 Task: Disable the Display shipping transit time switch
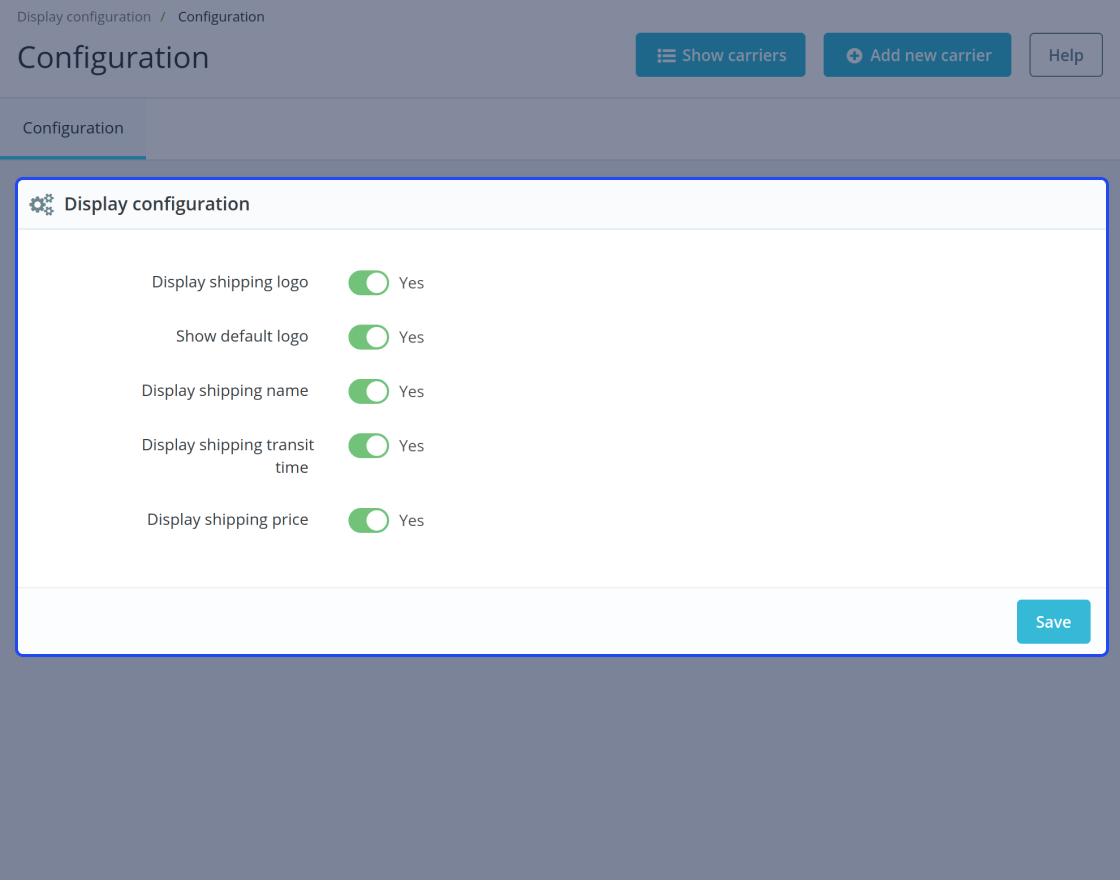point(369,446)
